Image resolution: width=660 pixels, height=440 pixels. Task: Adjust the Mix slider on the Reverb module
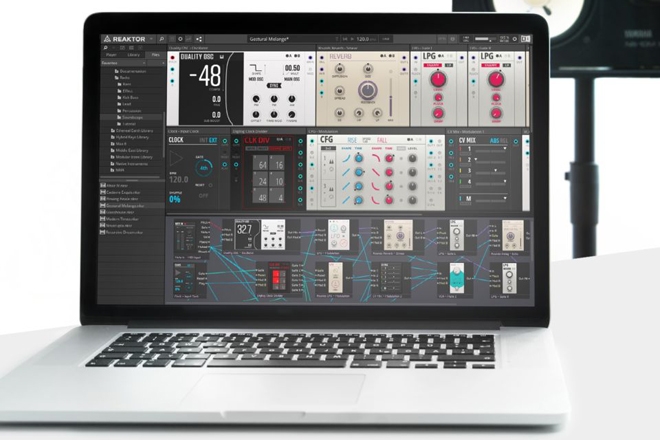[391, 99]
